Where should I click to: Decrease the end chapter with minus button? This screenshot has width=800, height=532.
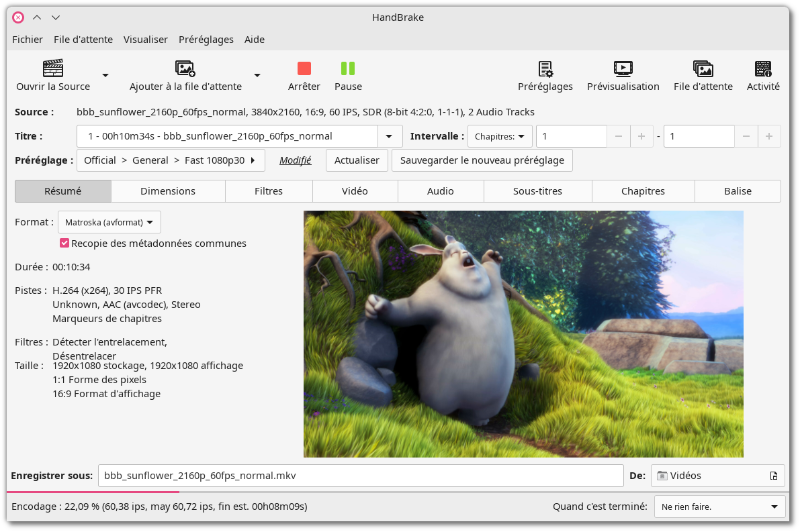point(746,136)
